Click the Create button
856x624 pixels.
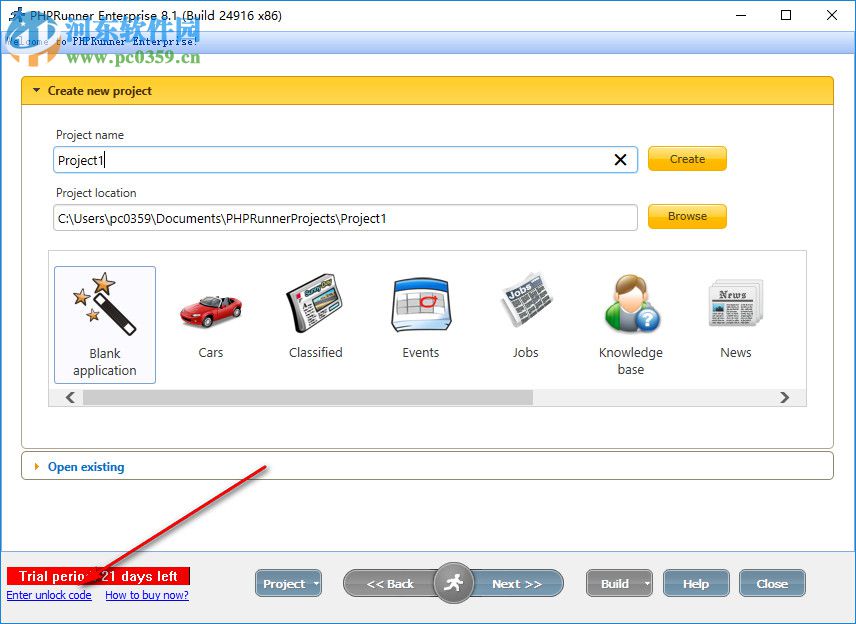(x=687, y=158)
